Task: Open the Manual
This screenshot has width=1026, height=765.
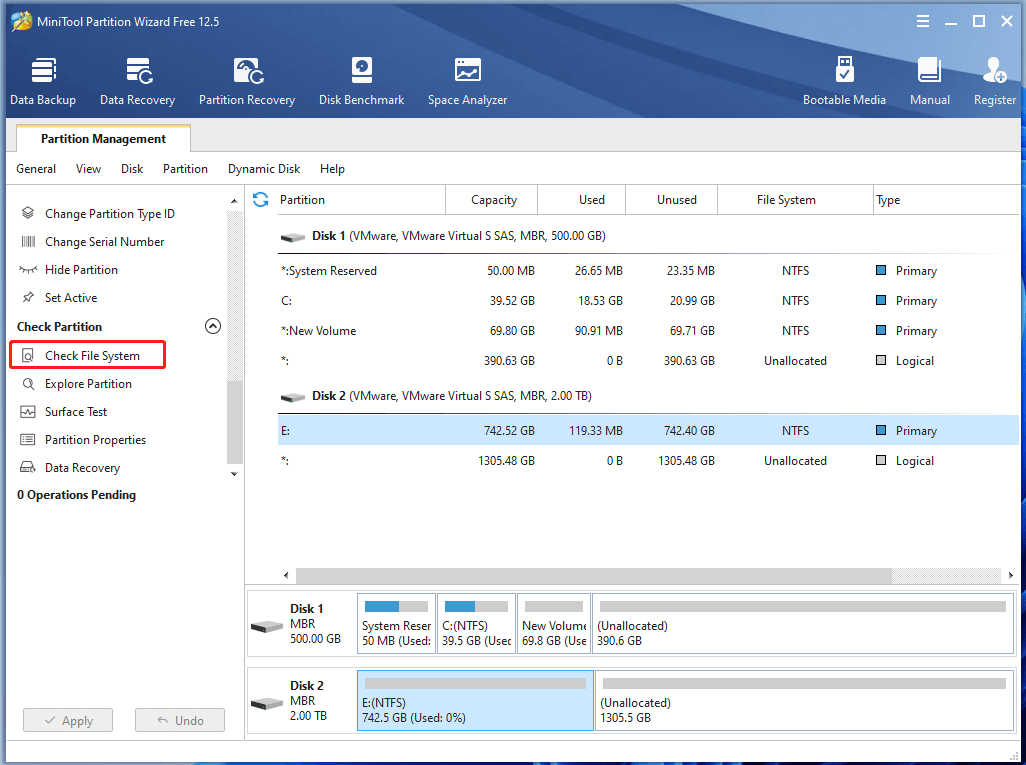Action: [929, 82]
